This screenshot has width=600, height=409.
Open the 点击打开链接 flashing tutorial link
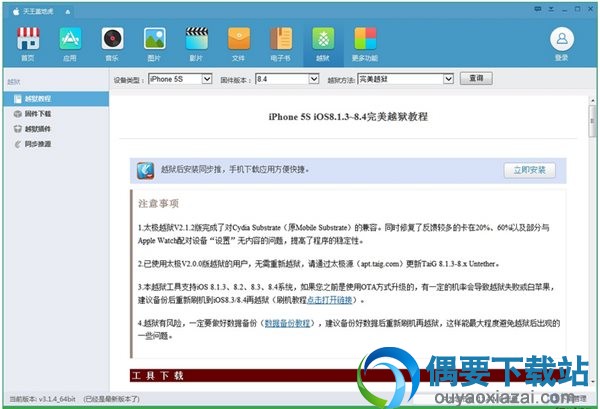coord(329,300)
